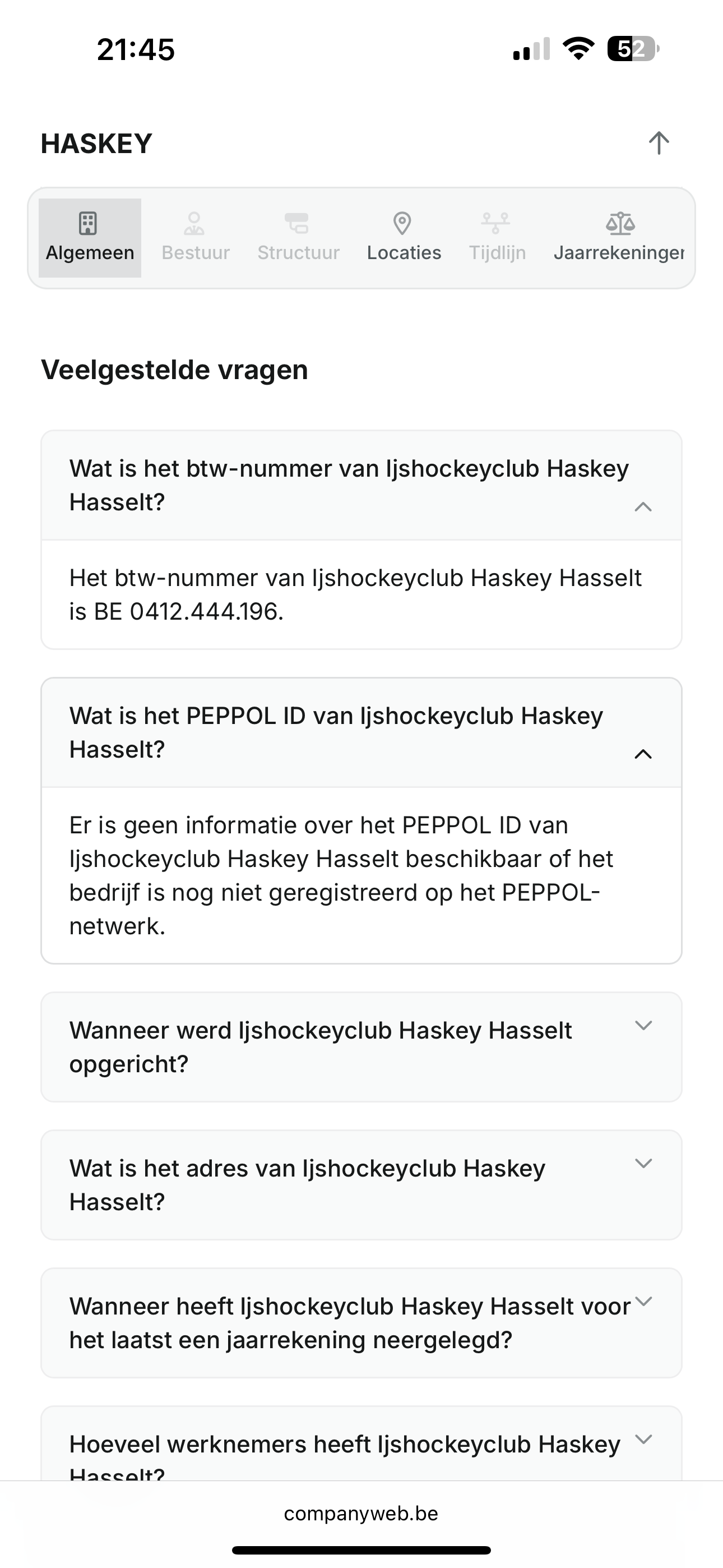This screenshot has height=1568, width=723.
Task: Tap the Tijdlijn timeline icon
Action: tap(497, 223)
